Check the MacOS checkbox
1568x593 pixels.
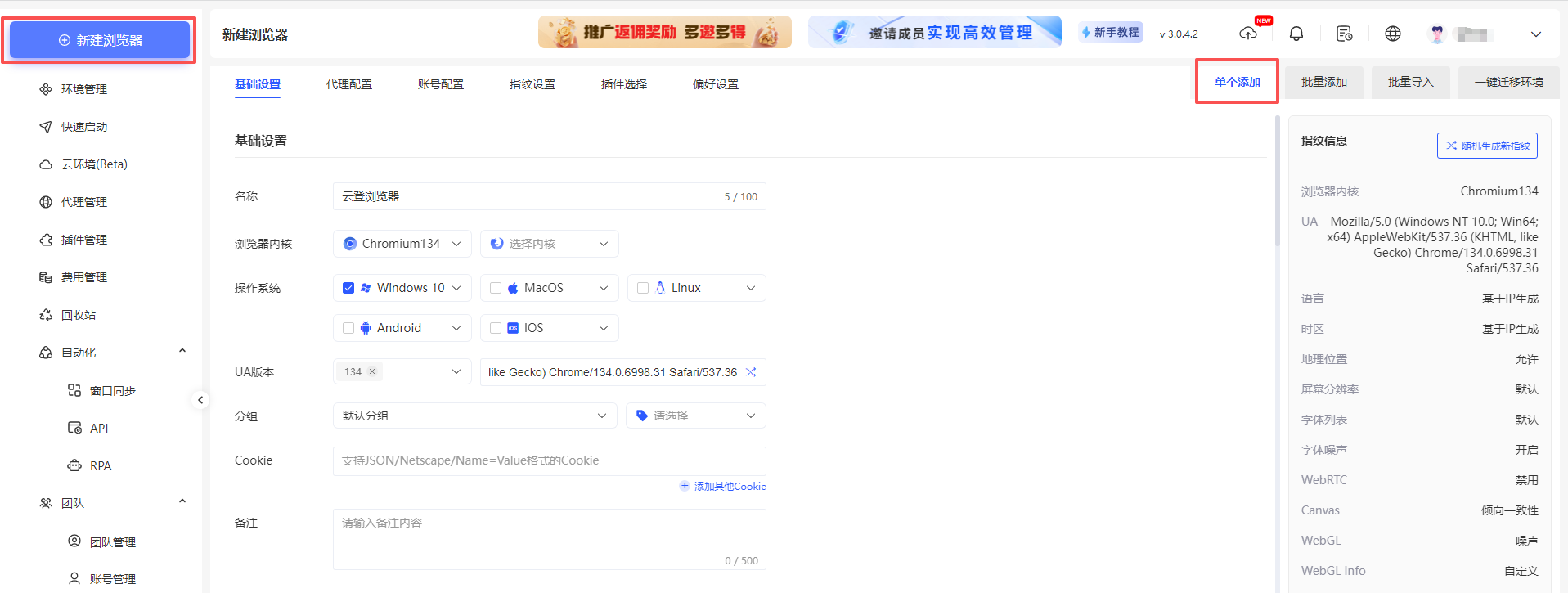[x=496, y=288]
